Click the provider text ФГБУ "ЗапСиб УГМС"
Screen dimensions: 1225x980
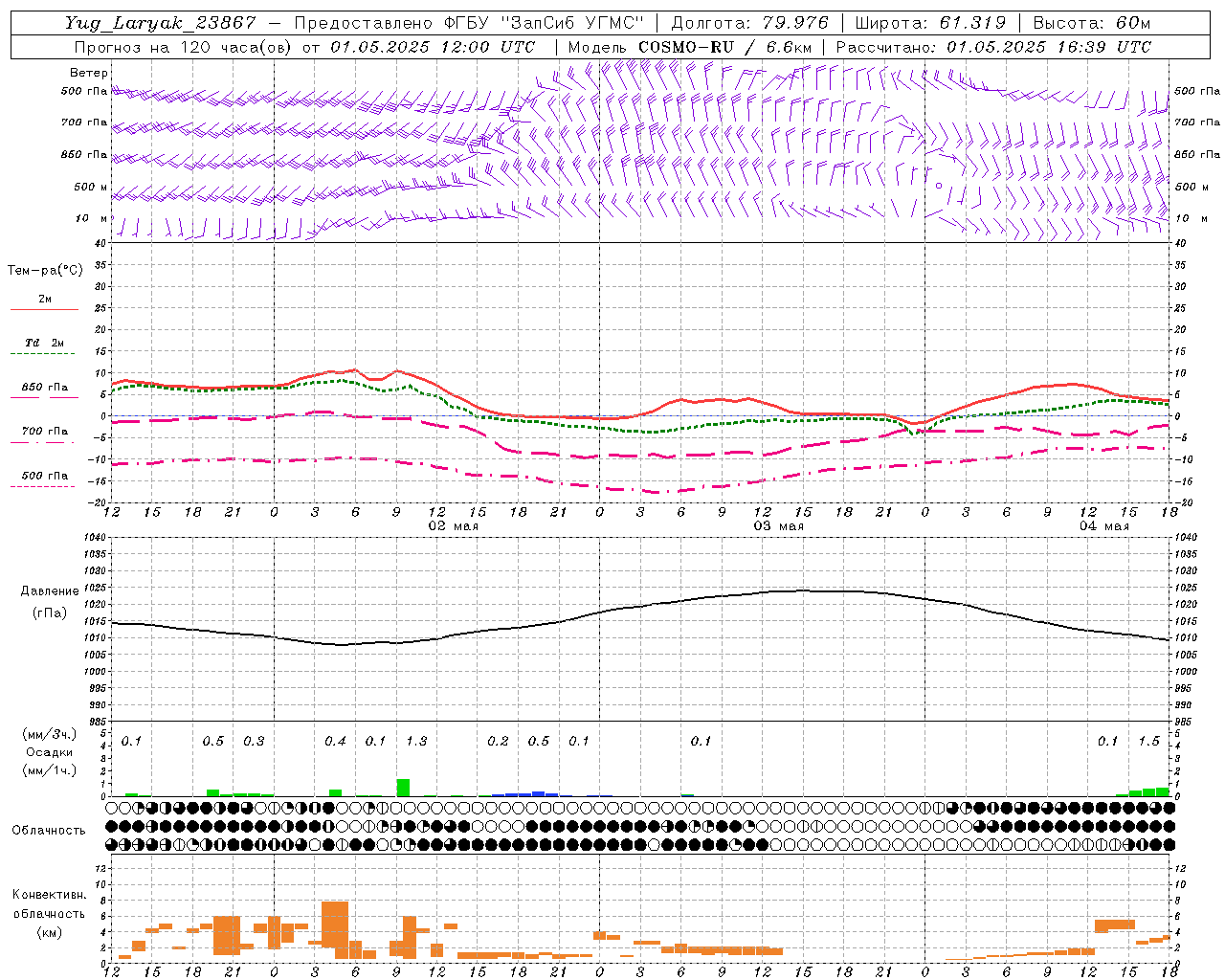click(x=545, y=23)
